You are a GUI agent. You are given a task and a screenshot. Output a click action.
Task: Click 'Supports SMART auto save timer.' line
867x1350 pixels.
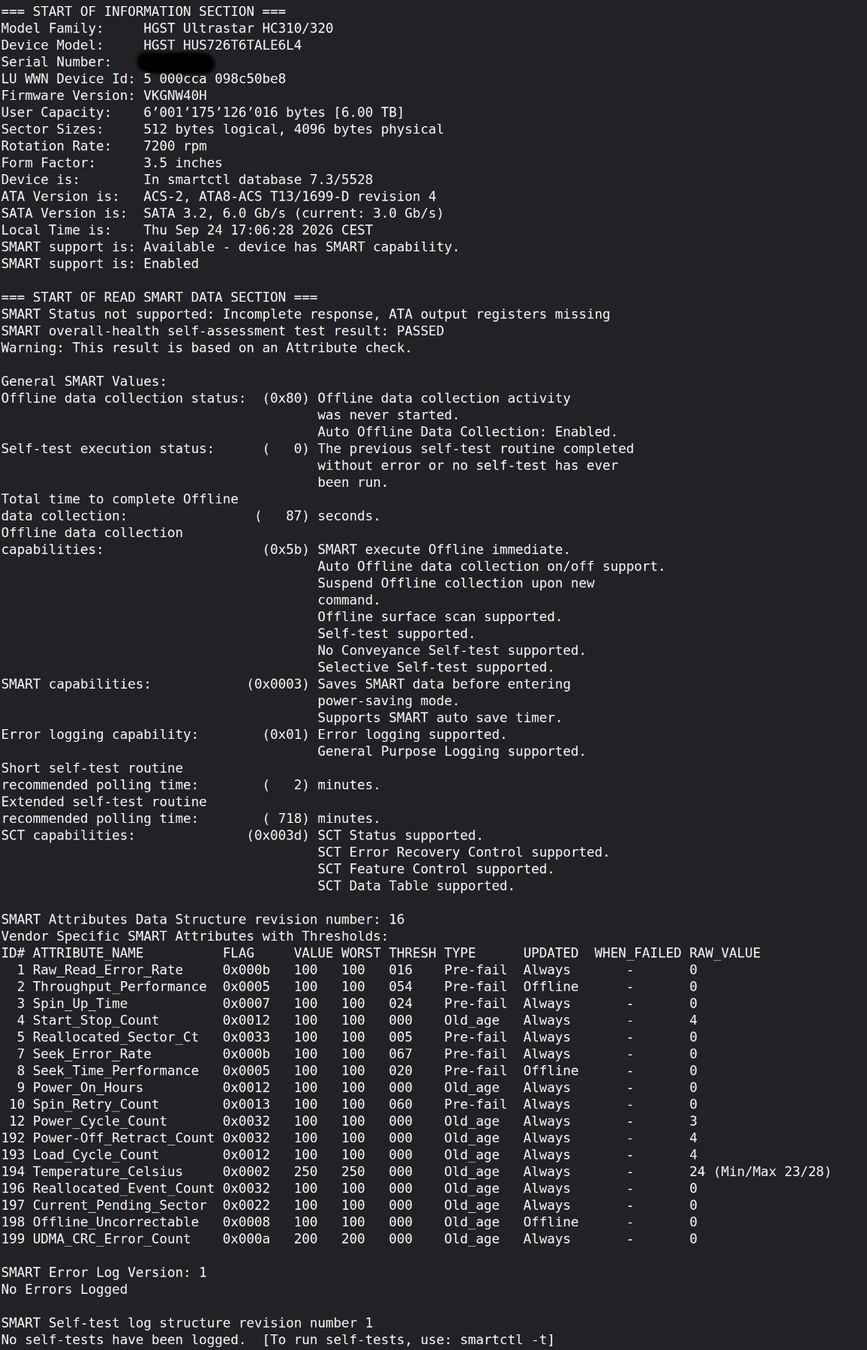pyautogui.click(x=440, y=717)
